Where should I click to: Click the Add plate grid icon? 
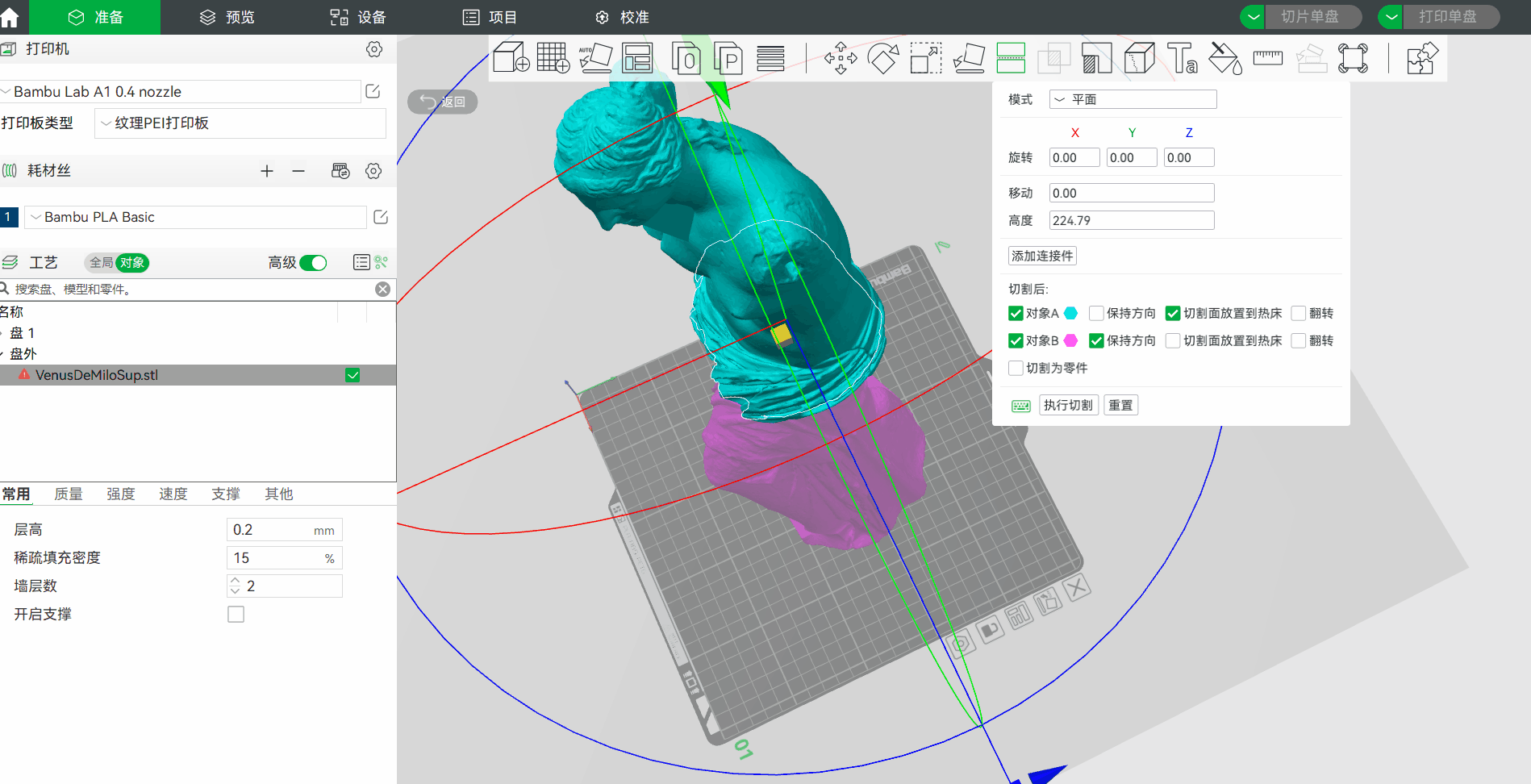tap(553, 58)
